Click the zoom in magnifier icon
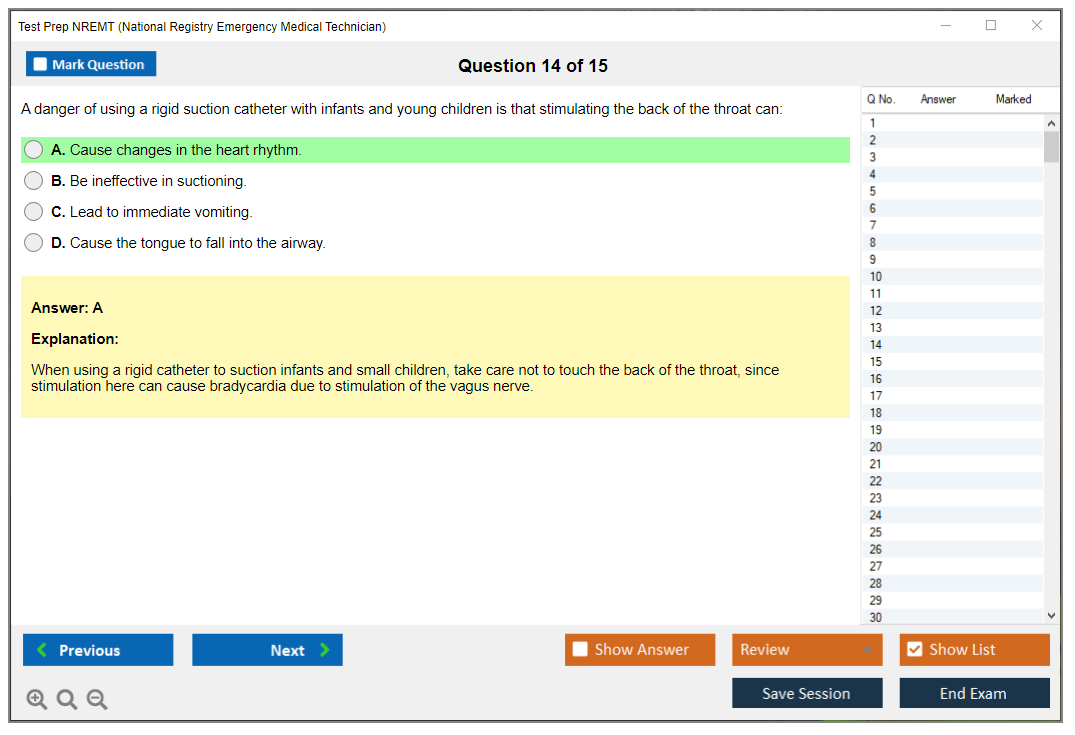 click(x=37, y=700)
